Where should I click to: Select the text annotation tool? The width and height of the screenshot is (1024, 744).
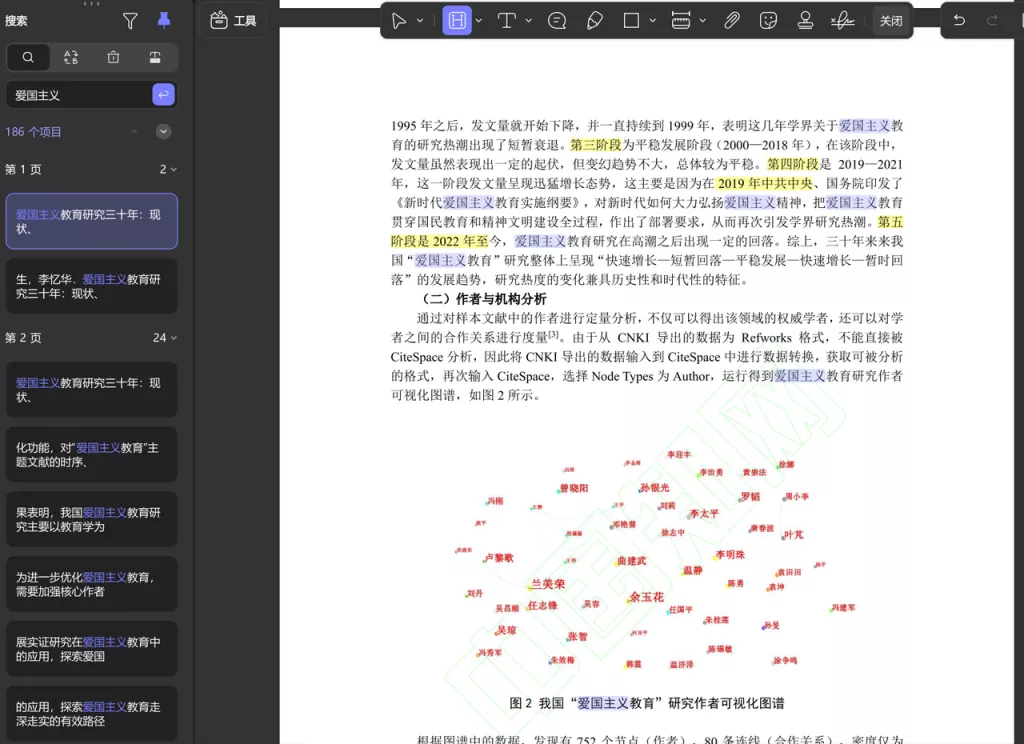507,20
